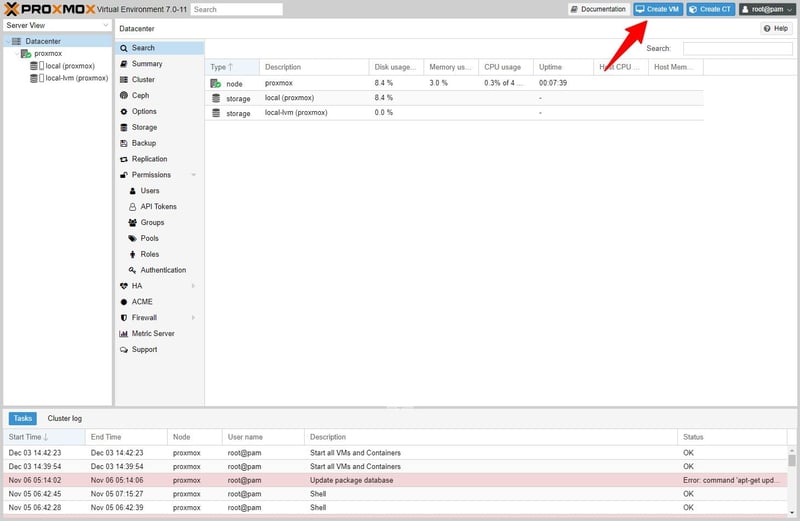Select the Backup floppy icon entry
800x521 pixels.
(x=123, y=143)
